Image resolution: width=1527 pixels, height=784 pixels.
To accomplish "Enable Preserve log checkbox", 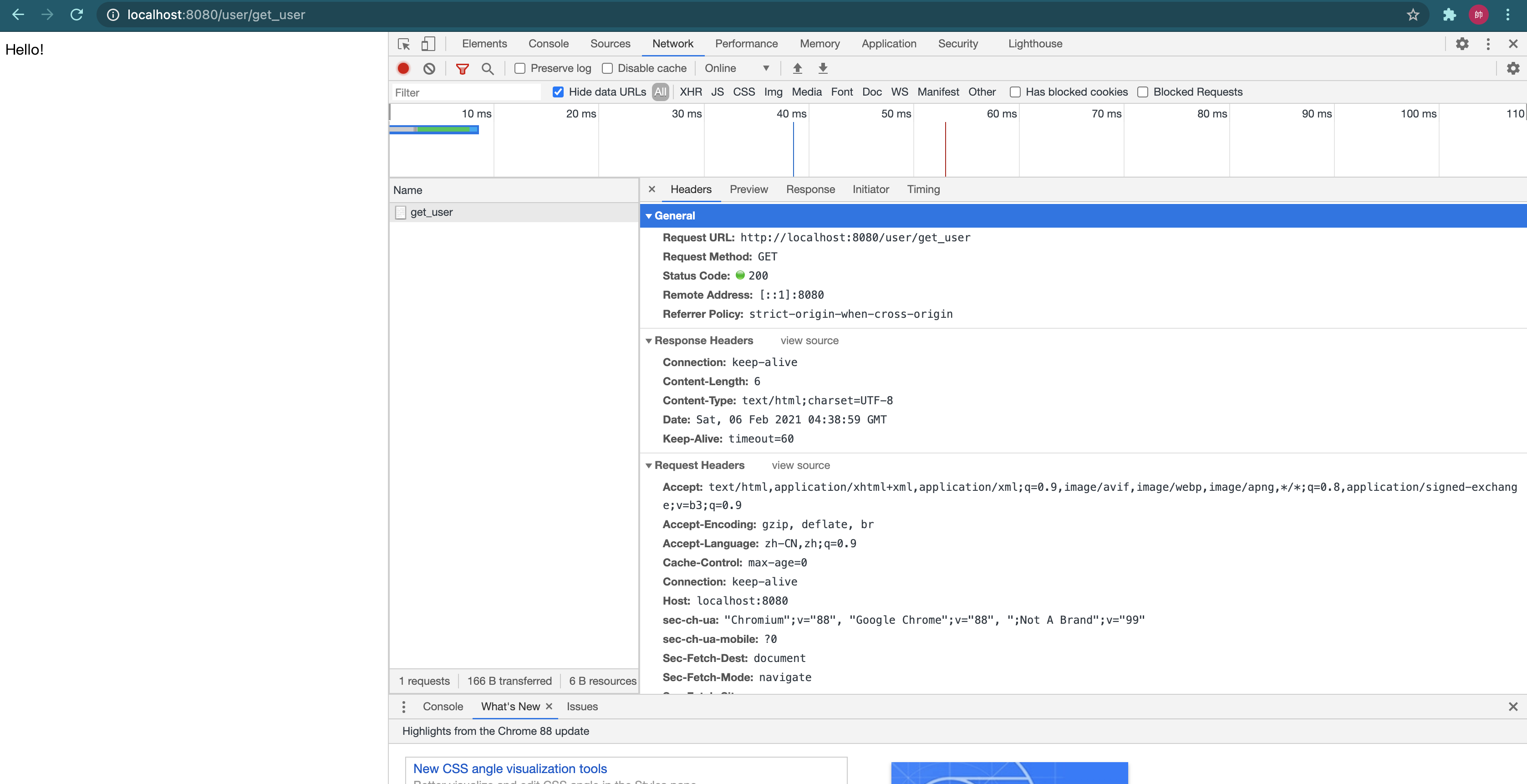I will coord(520,68).
